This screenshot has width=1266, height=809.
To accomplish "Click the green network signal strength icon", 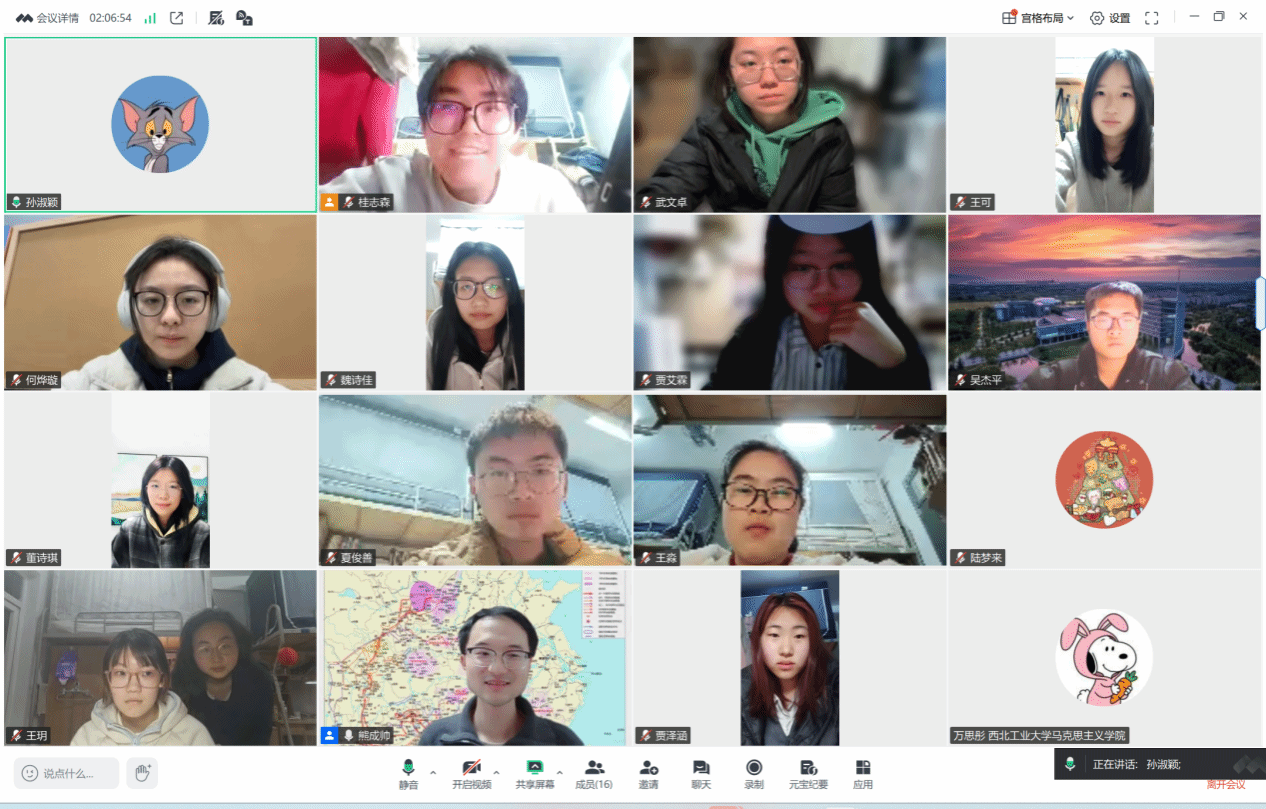I will [150, 18].
